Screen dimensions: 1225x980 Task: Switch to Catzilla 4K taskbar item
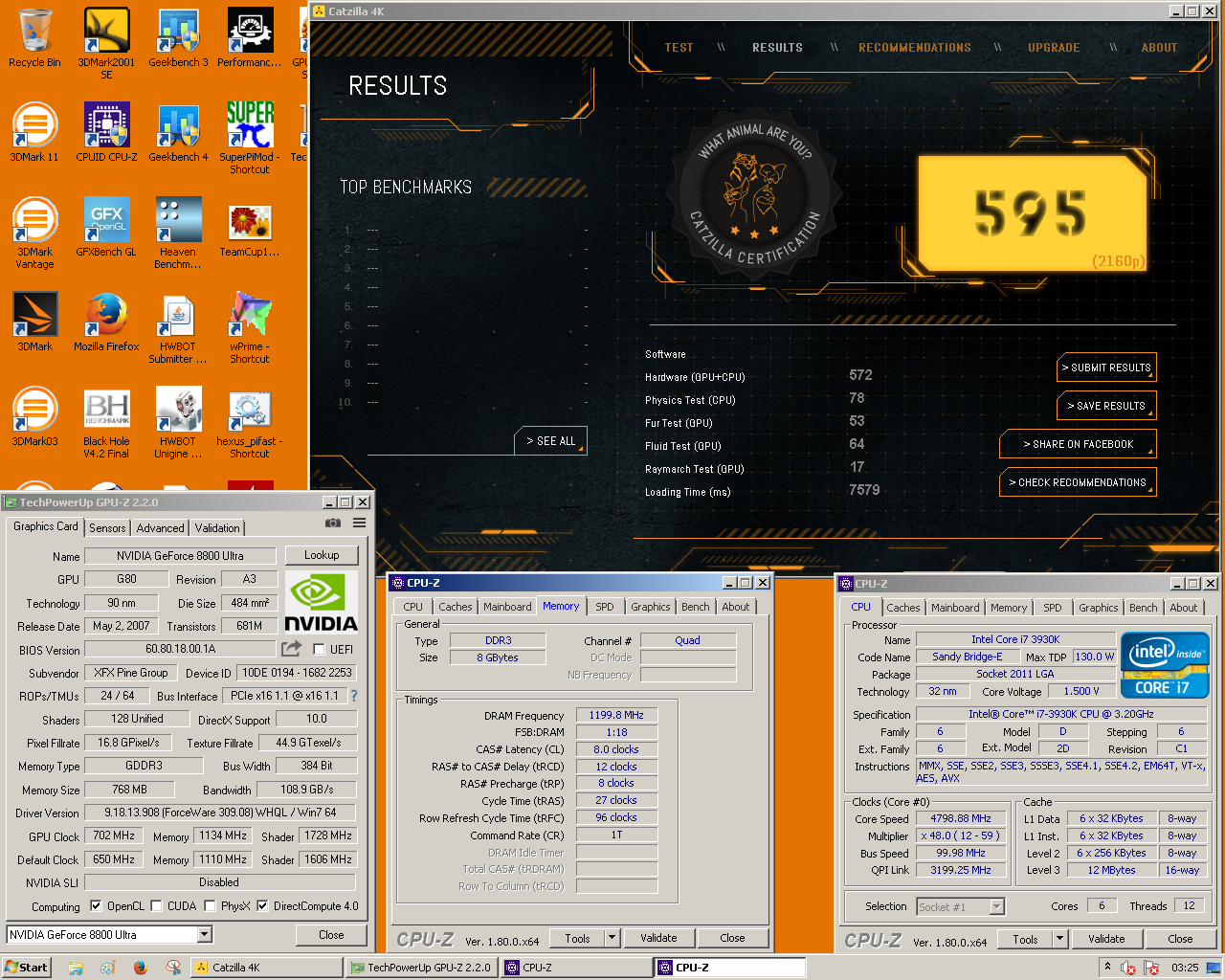pyautogui.click(x=266, y=968)
